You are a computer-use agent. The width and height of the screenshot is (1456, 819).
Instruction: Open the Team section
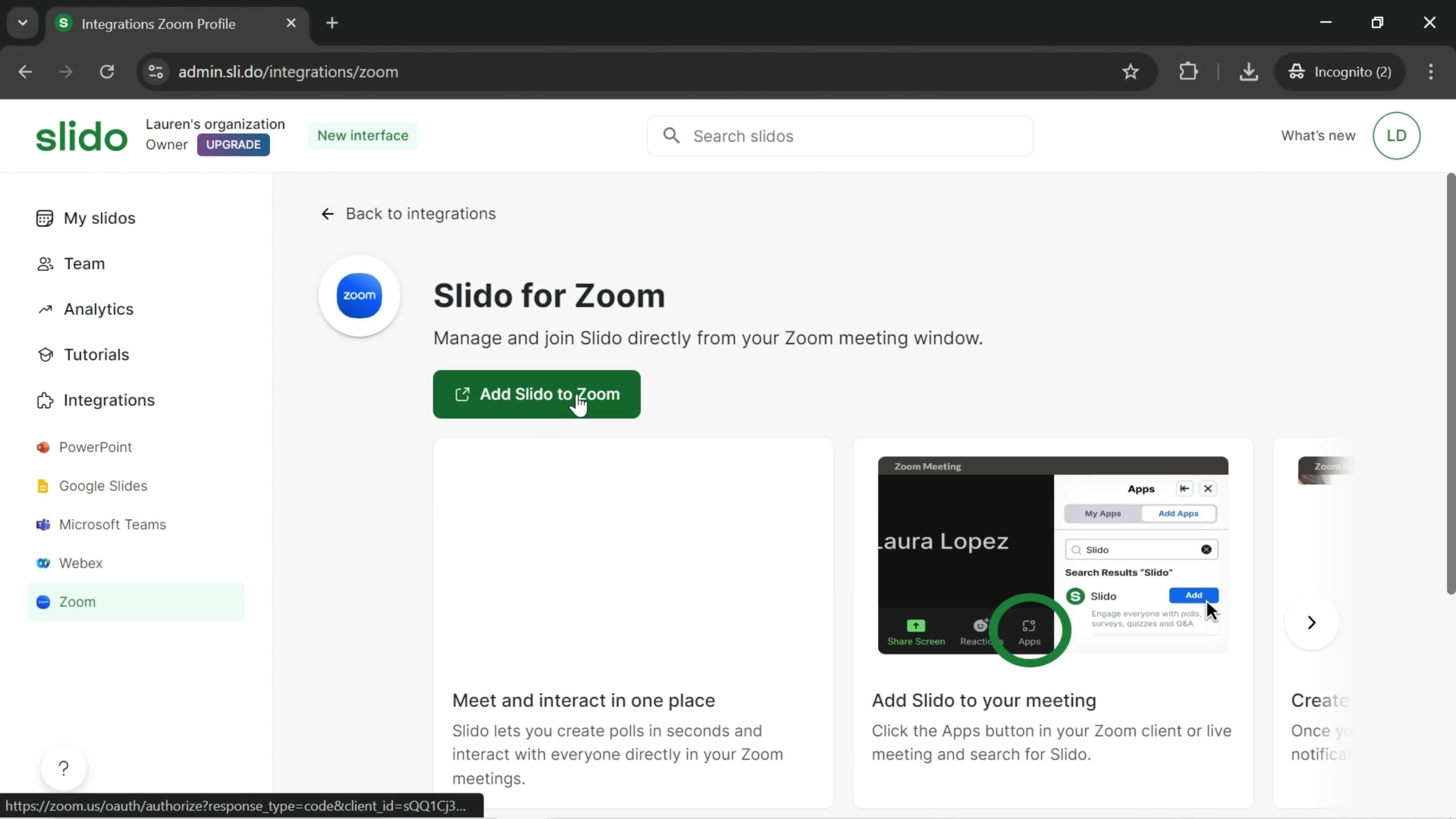pyautogui.click(x=71, y=264)
